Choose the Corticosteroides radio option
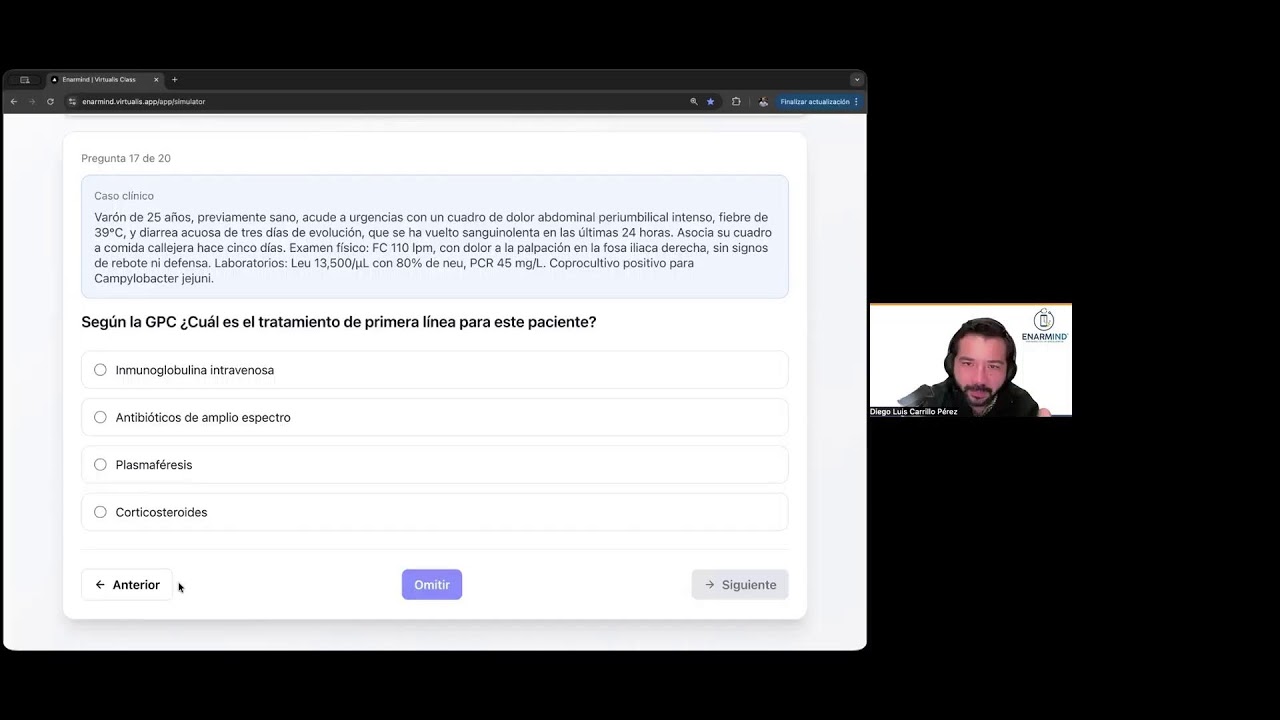The image size is (1280, 720). [100, 512]
